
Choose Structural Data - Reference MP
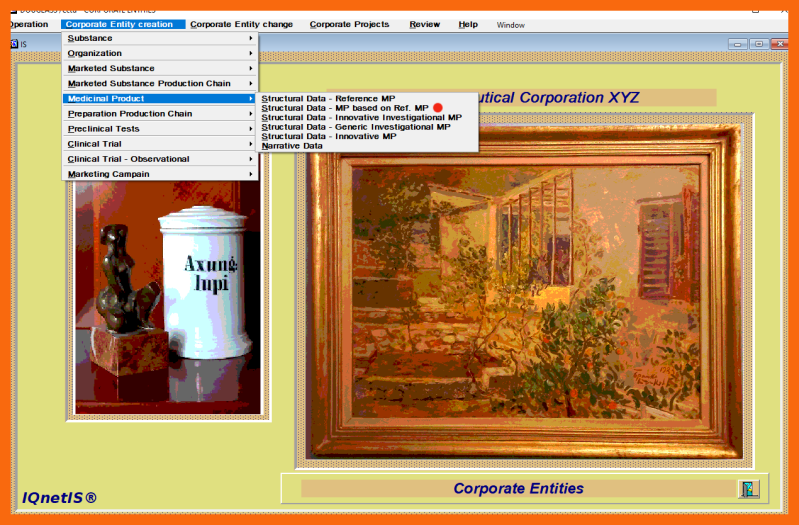pos(368,98)
